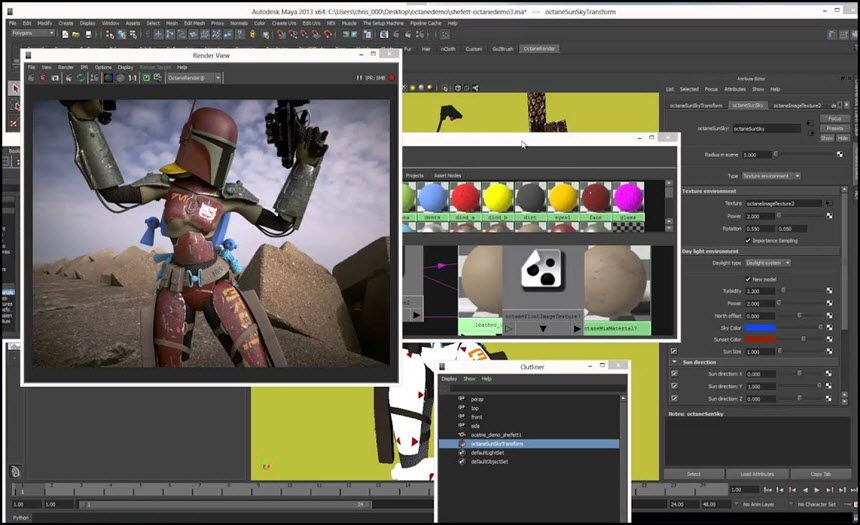Image resolution: width=860 pixels, height=525 pixels.
Task: Click the Sky Color map checker icon
Action: [x=829, y=328]
